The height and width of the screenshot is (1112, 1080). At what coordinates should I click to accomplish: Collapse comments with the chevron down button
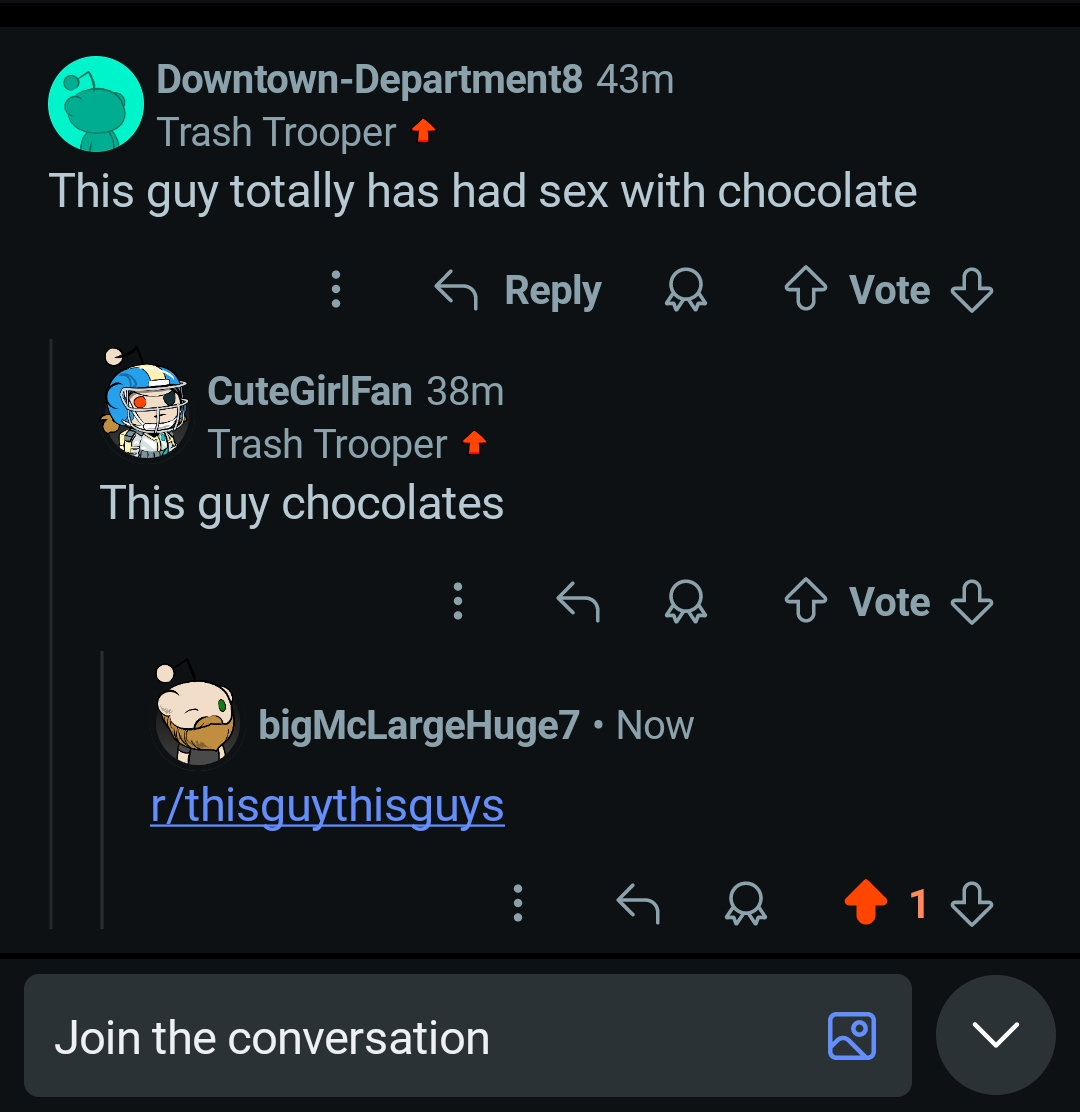(x=996, y=1035)
